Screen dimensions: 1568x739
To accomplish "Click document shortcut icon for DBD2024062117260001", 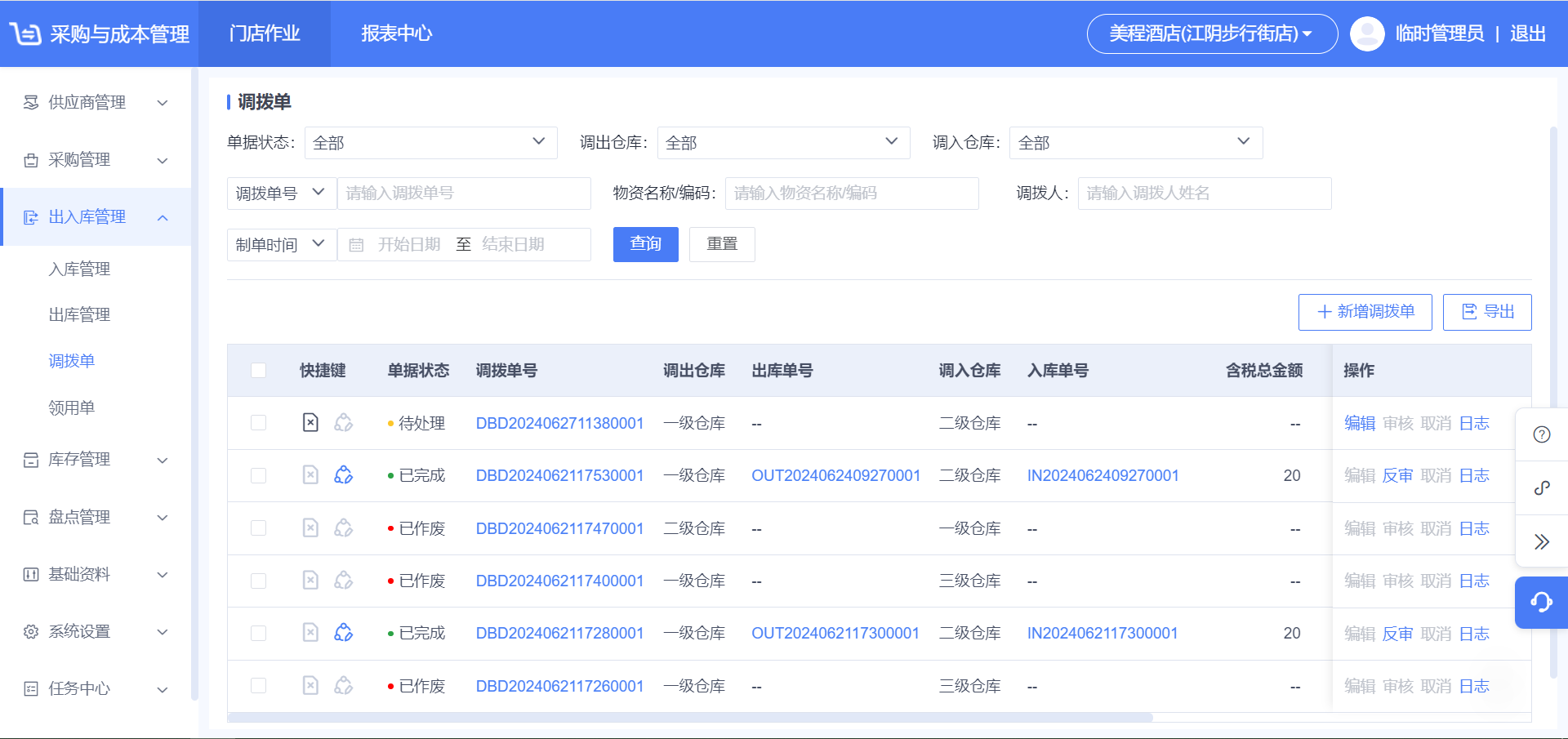I will (x=310, y=685).
